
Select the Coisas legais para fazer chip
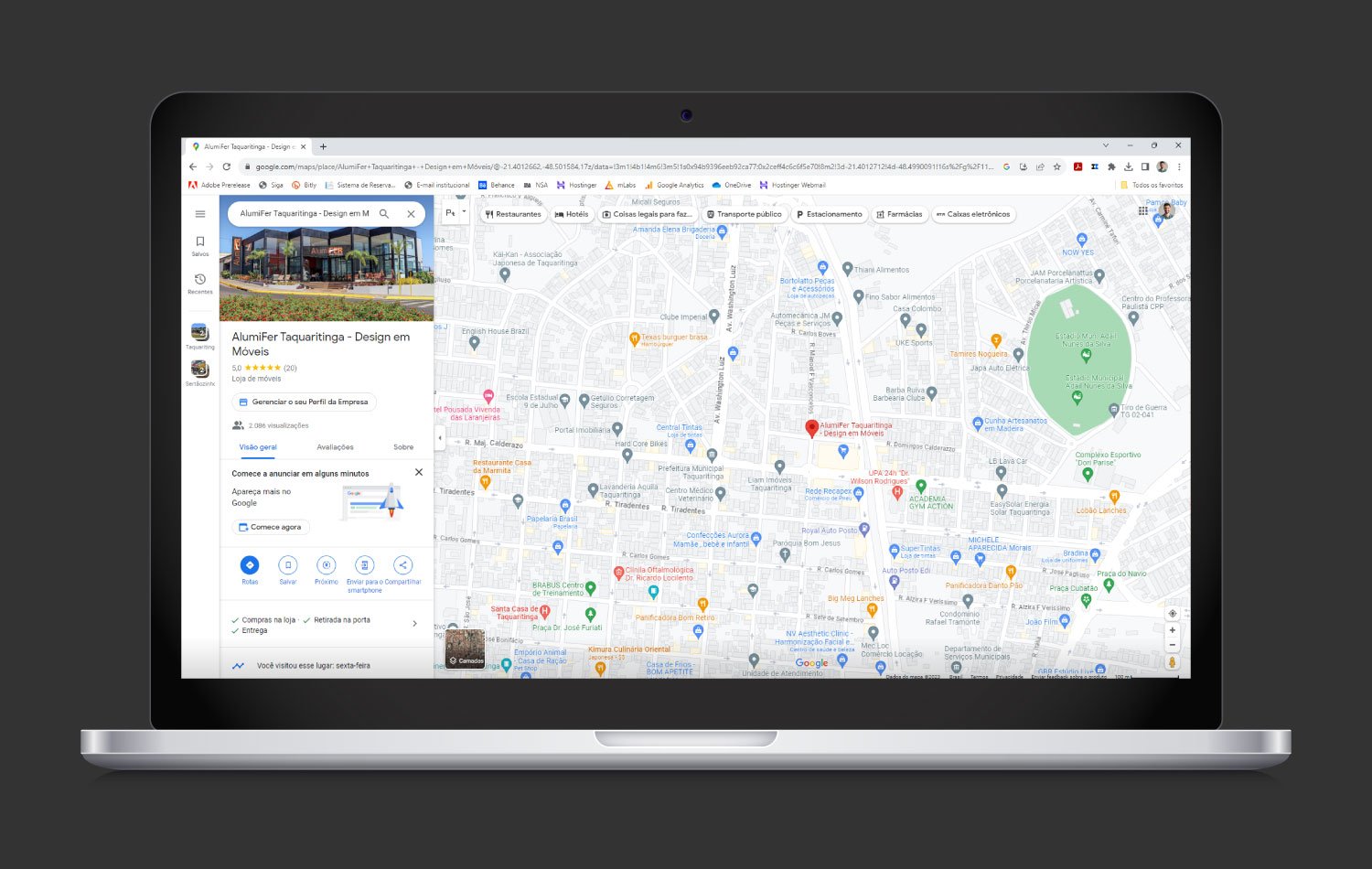(x=647, y=214)
